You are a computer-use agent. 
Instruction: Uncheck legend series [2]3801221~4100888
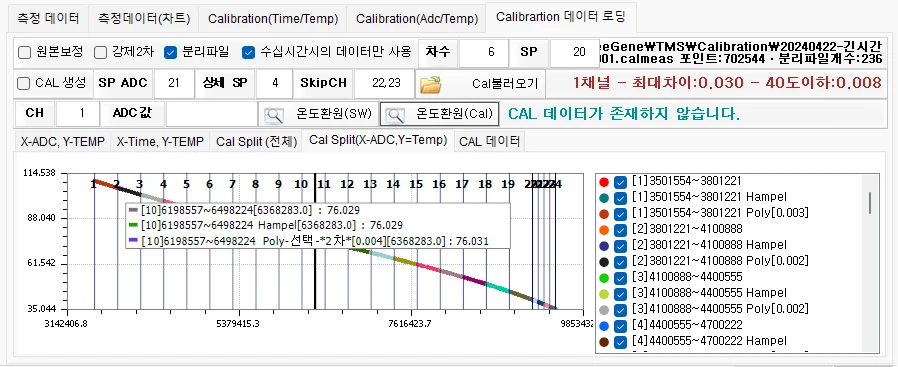click(620, 230)
